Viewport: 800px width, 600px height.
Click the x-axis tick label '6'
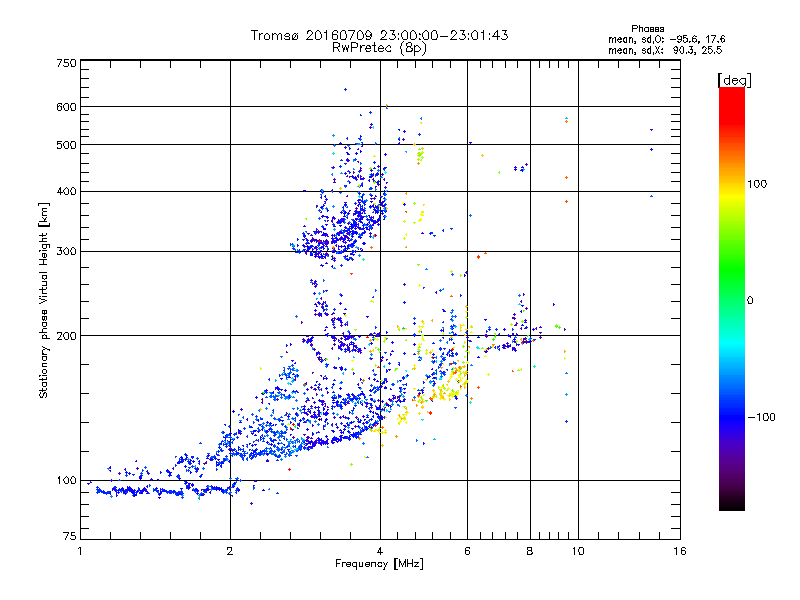tap(467, 551)
